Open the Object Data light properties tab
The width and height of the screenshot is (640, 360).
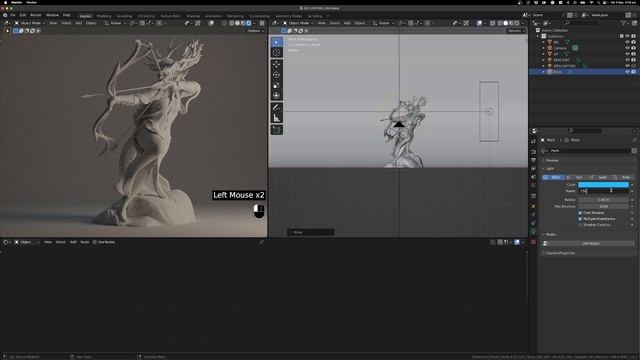[533, 232]
